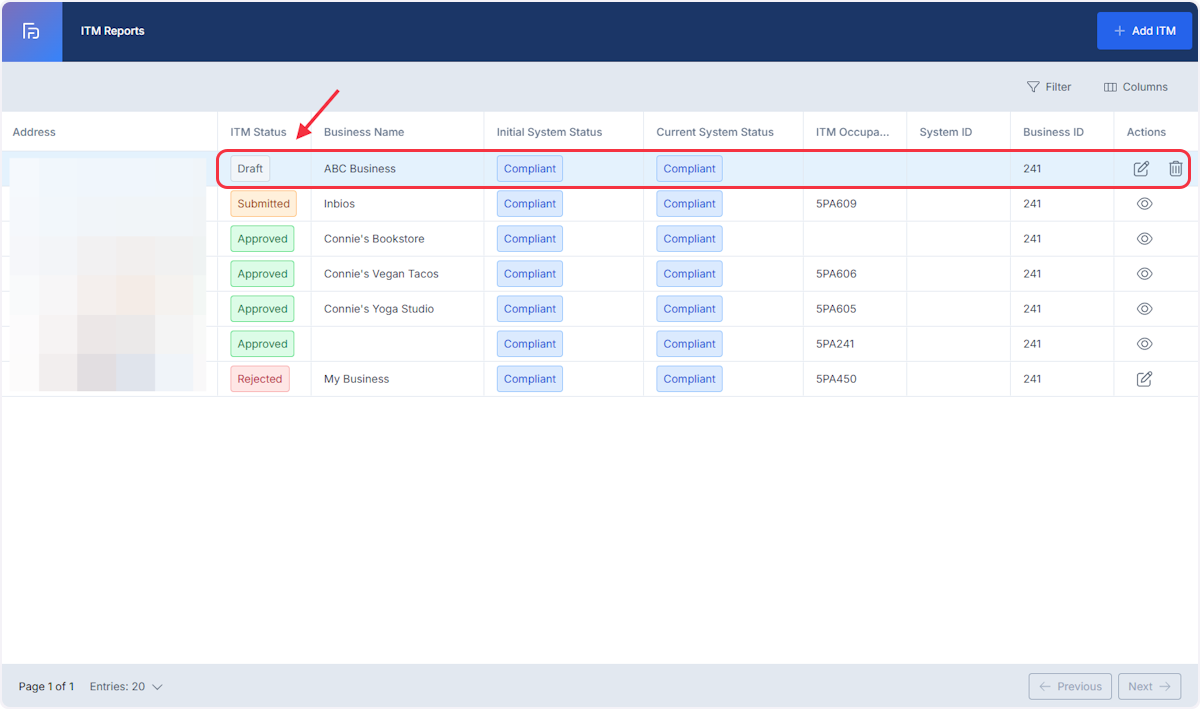
Task: Go to Previous page
Action: click(x=1070, y=687)
